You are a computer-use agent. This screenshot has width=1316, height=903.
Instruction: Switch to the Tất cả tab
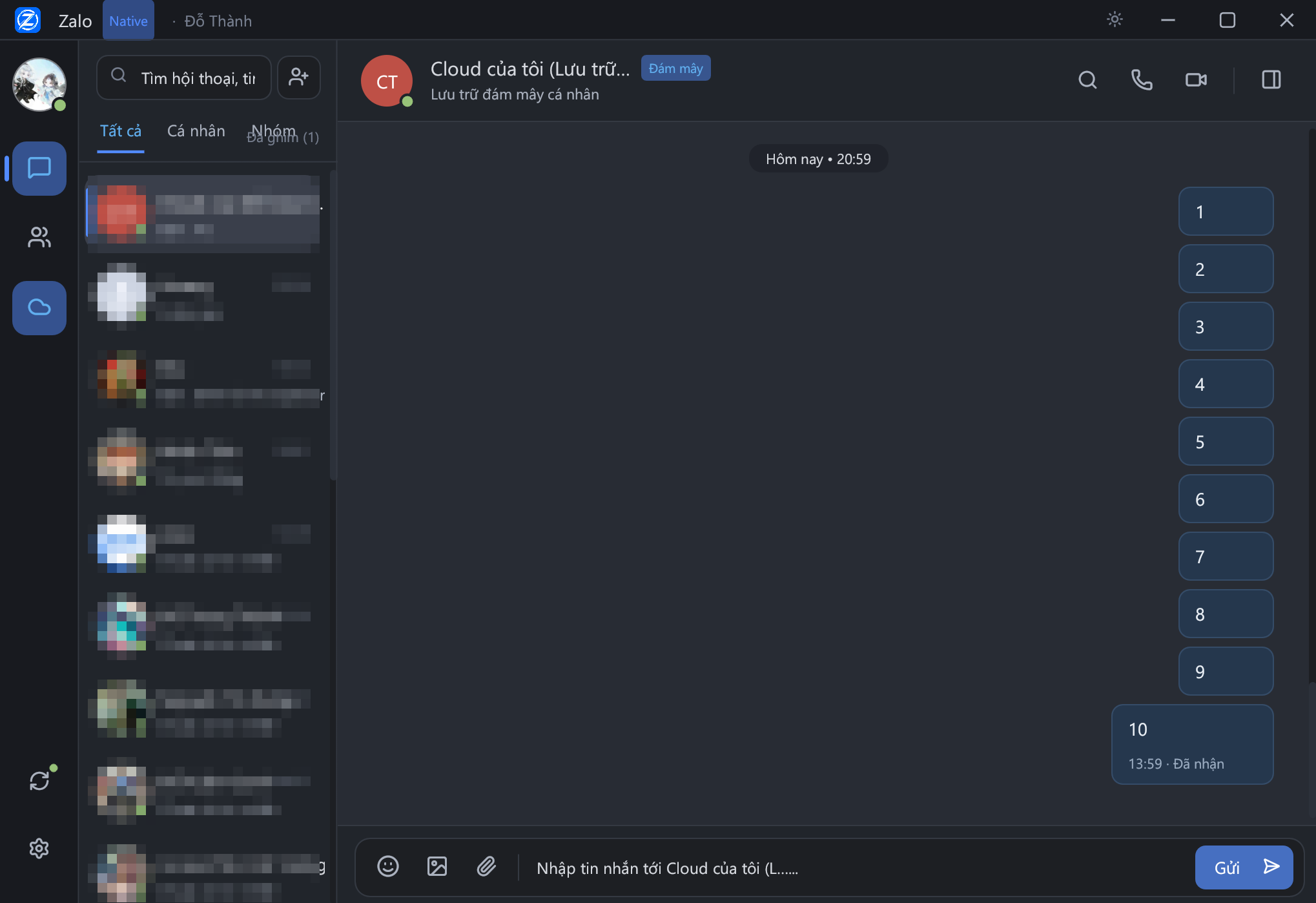click(x=121, y=131)
